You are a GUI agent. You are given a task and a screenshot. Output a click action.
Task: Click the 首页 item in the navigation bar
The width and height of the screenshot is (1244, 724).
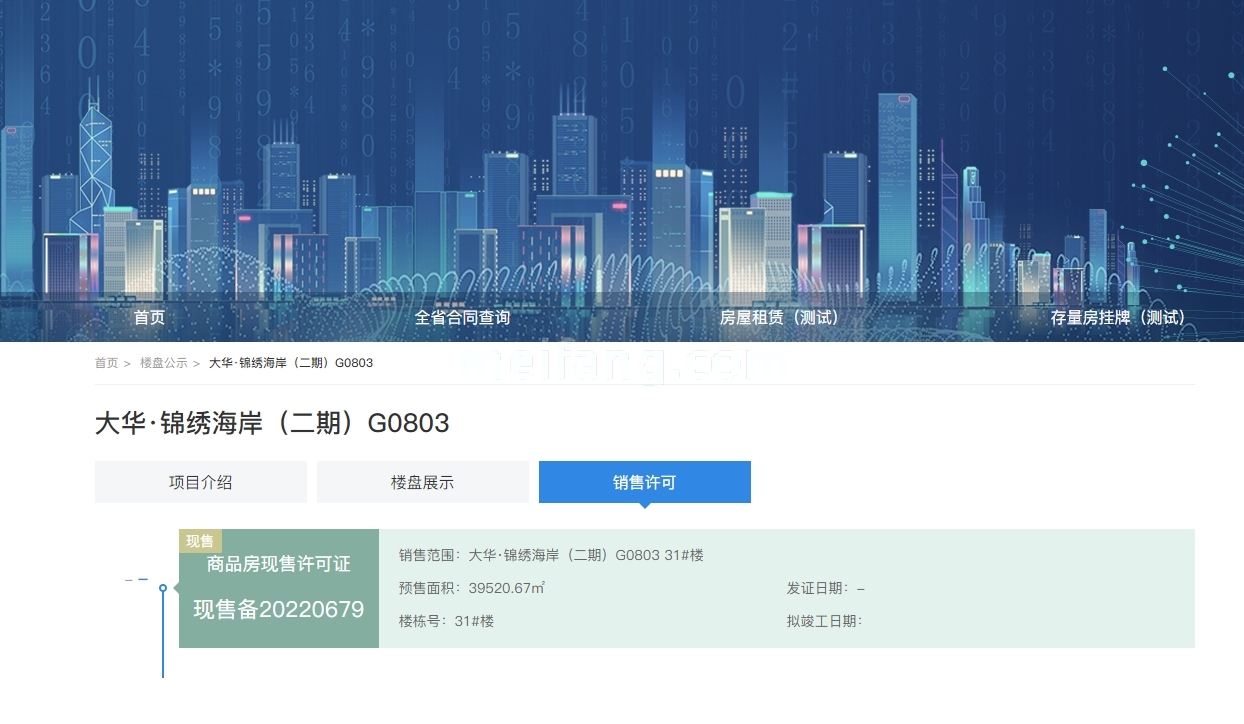pyautogui.click(x=149, y=317)
